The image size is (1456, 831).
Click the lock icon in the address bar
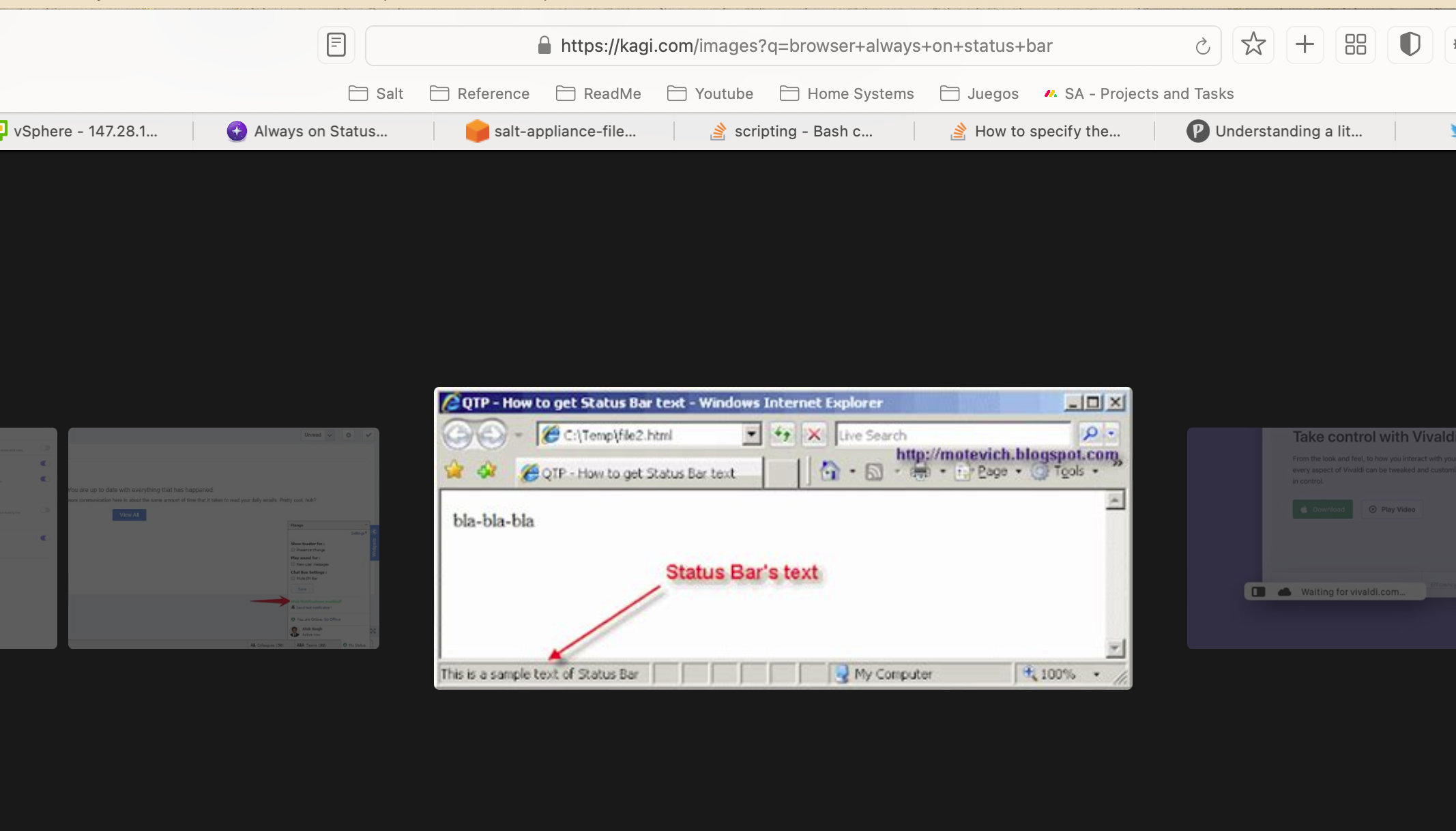(x=544, y=46)
